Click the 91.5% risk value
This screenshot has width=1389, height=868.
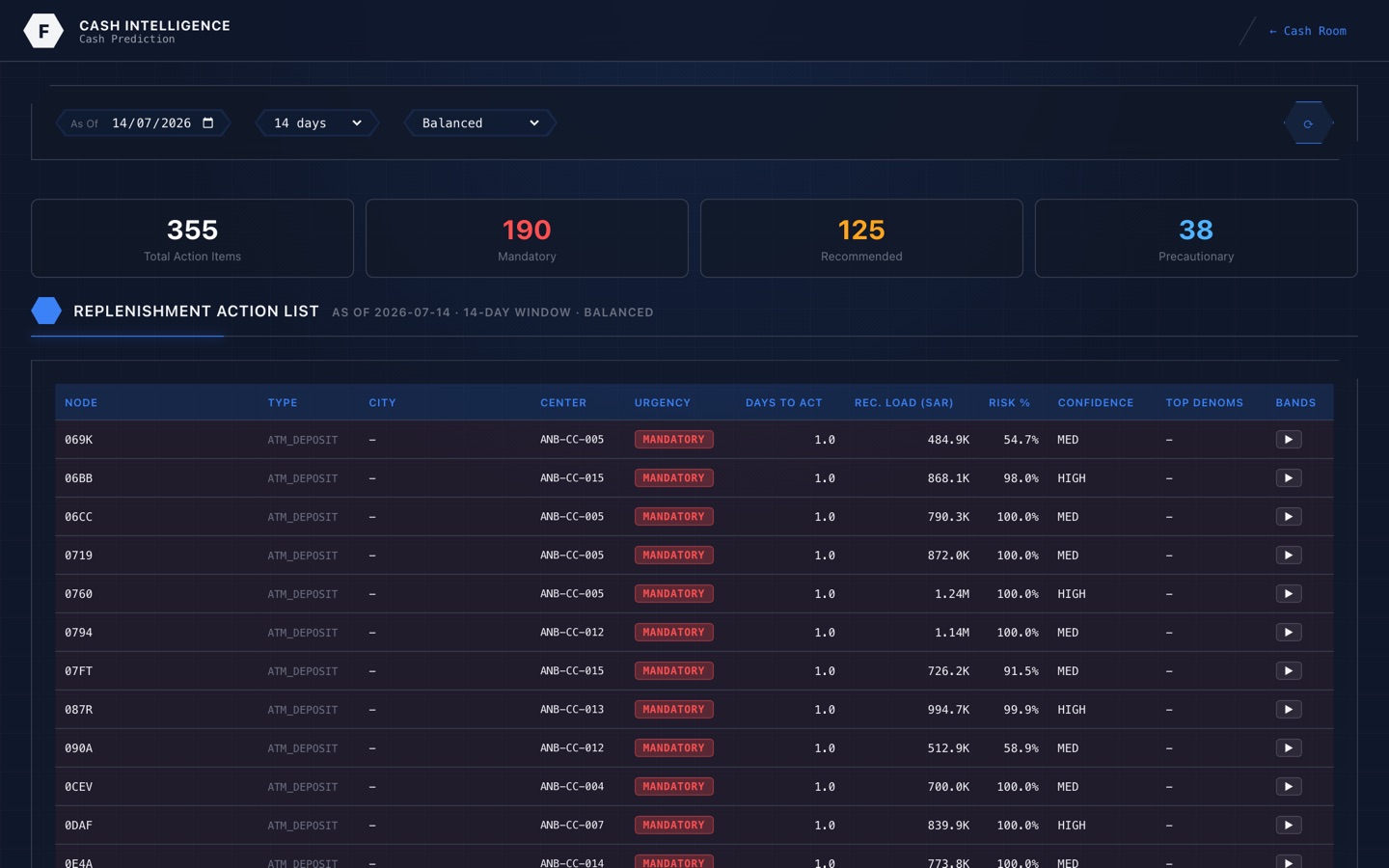[x=1021, y=671]
